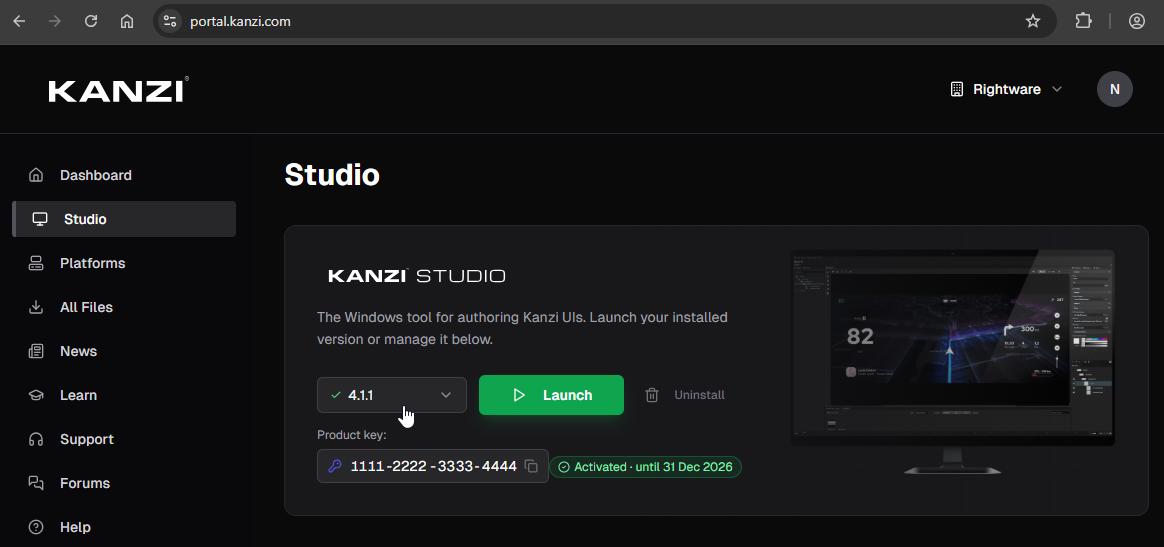Open the browser extensions puzzle icon
The width and height of the screenshot is (1164, 547).
tap(1083, 22)
